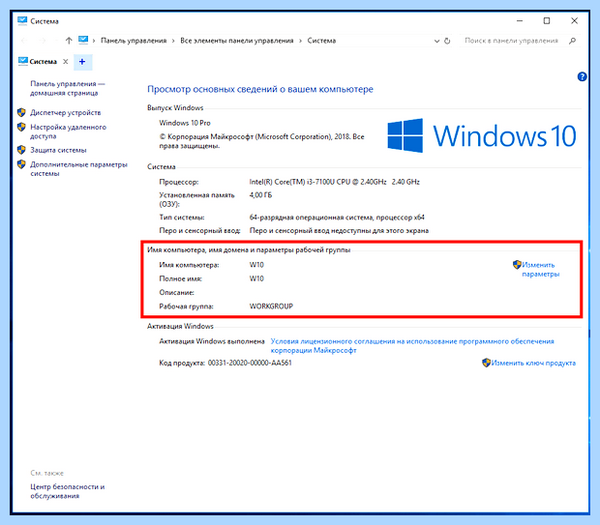Viewport: 600px width, 525px height.
Task: Add a new tab with plus button
Action: 82,62
